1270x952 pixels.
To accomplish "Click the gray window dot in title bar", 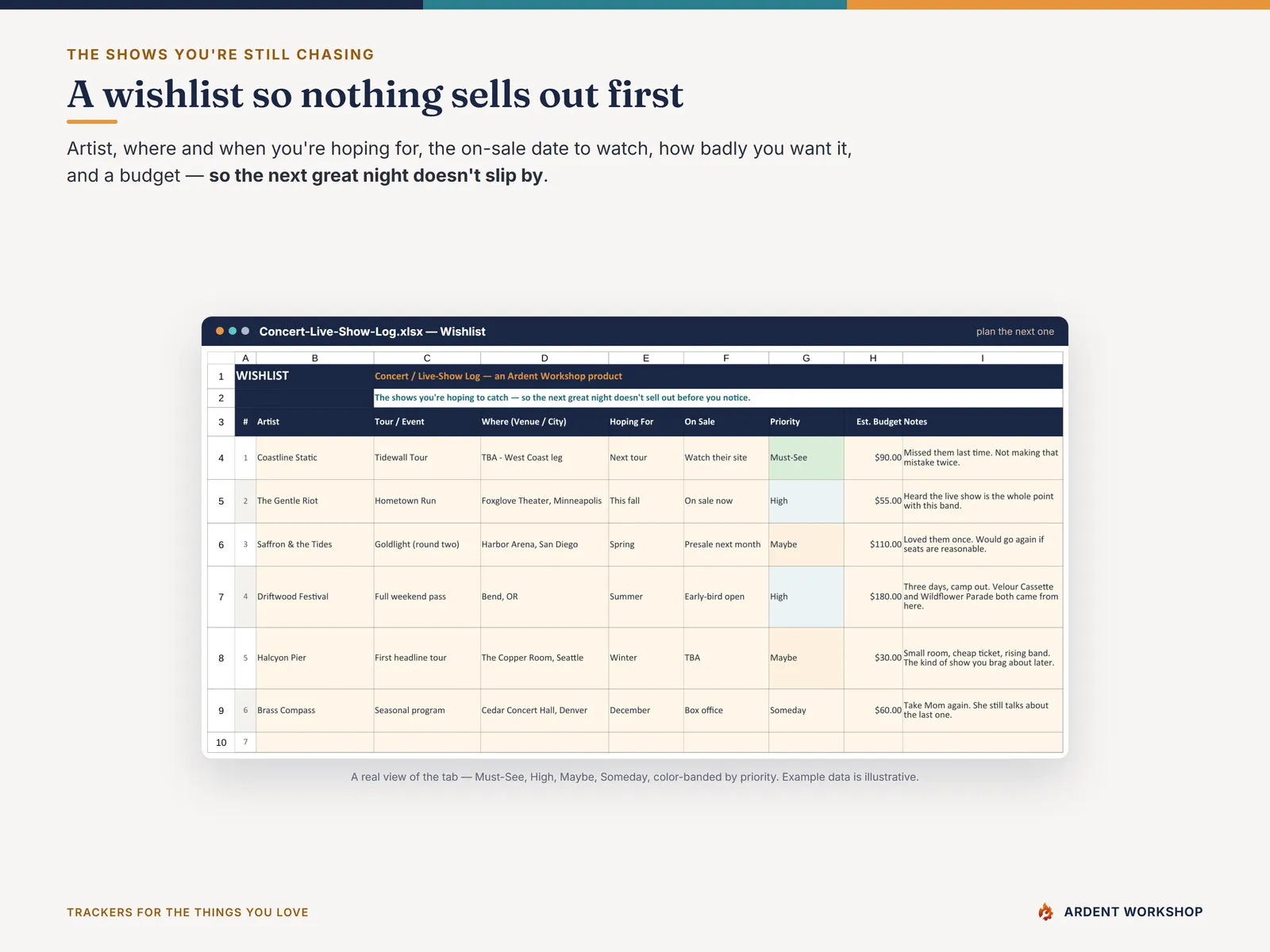I will [x=245, y=331].
